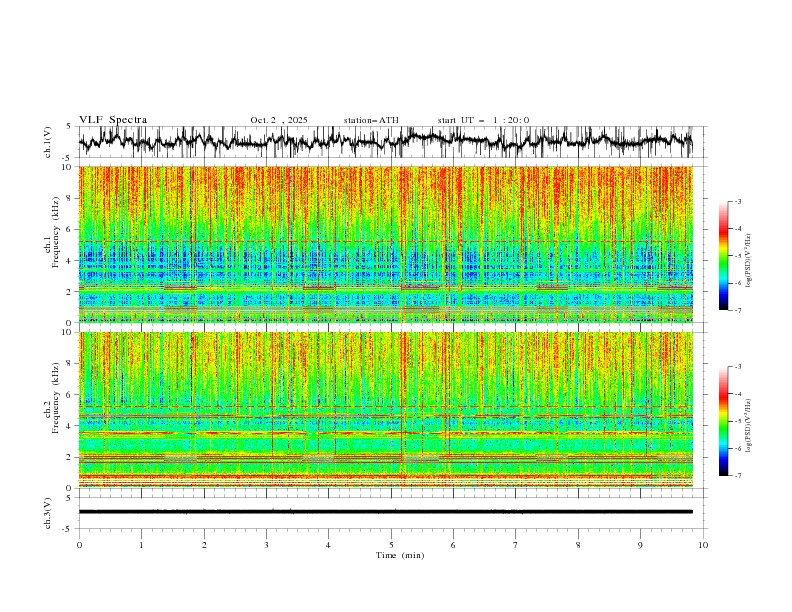Image resolution: width=792 pixels, height=612 pixels.
Task: Click the "VLF Spectra" plot title
Action: click(x=113, y=120)
